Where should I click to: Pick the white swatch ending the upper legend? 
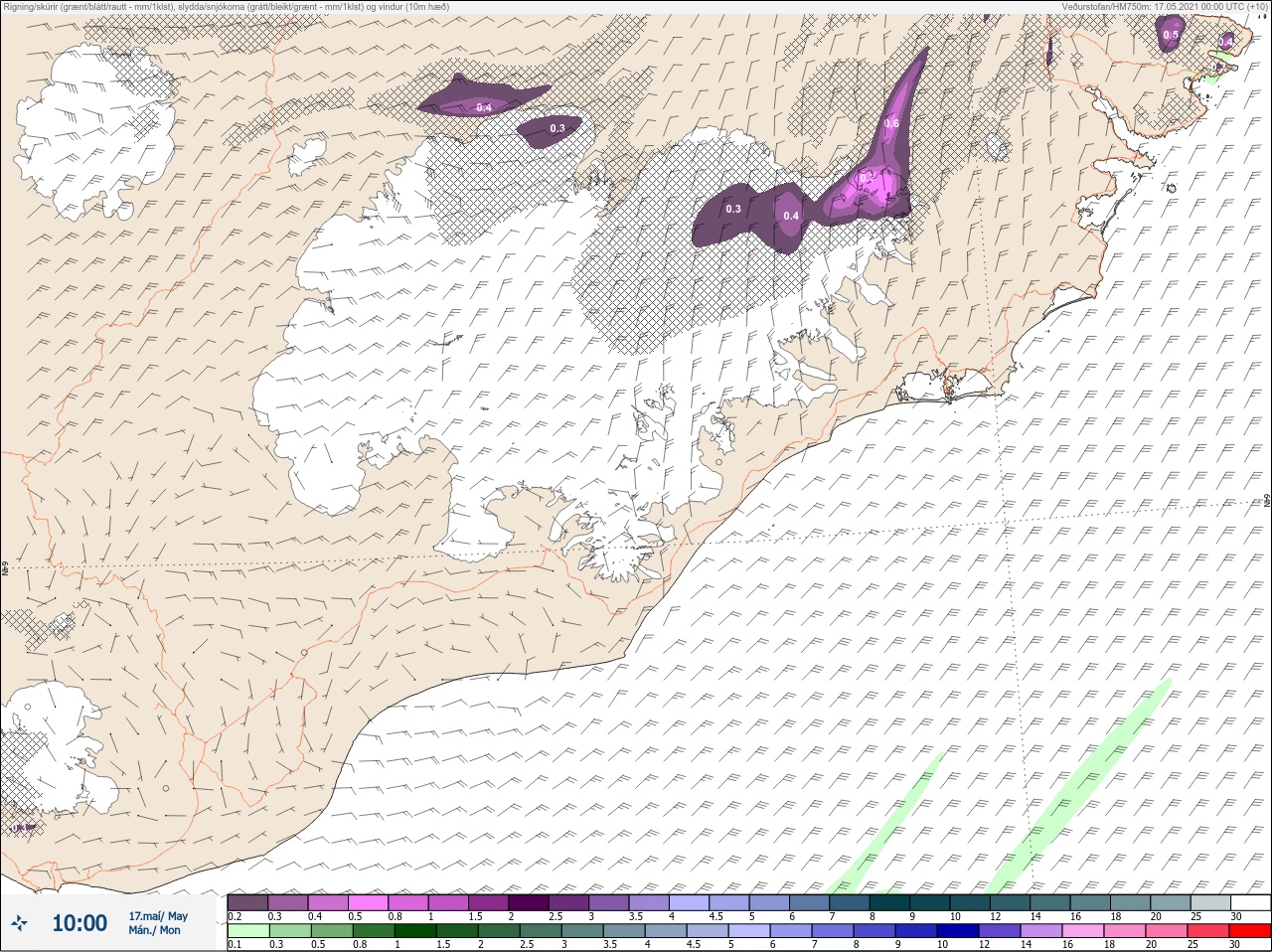(1250, 902)
